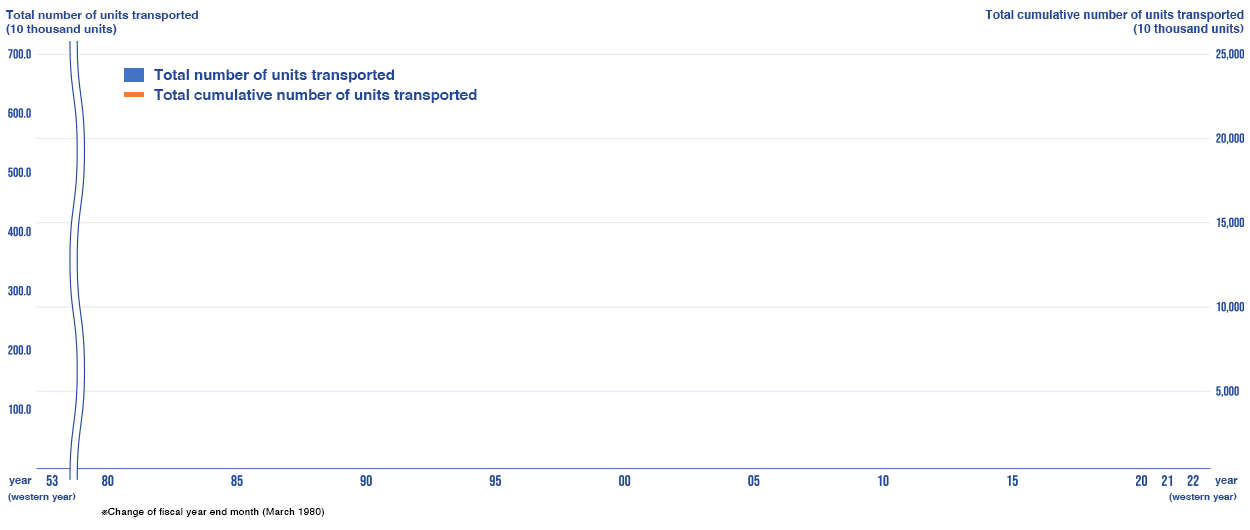
Task: Click the 15 year tick label
Action: click(x=1012, y=481)
